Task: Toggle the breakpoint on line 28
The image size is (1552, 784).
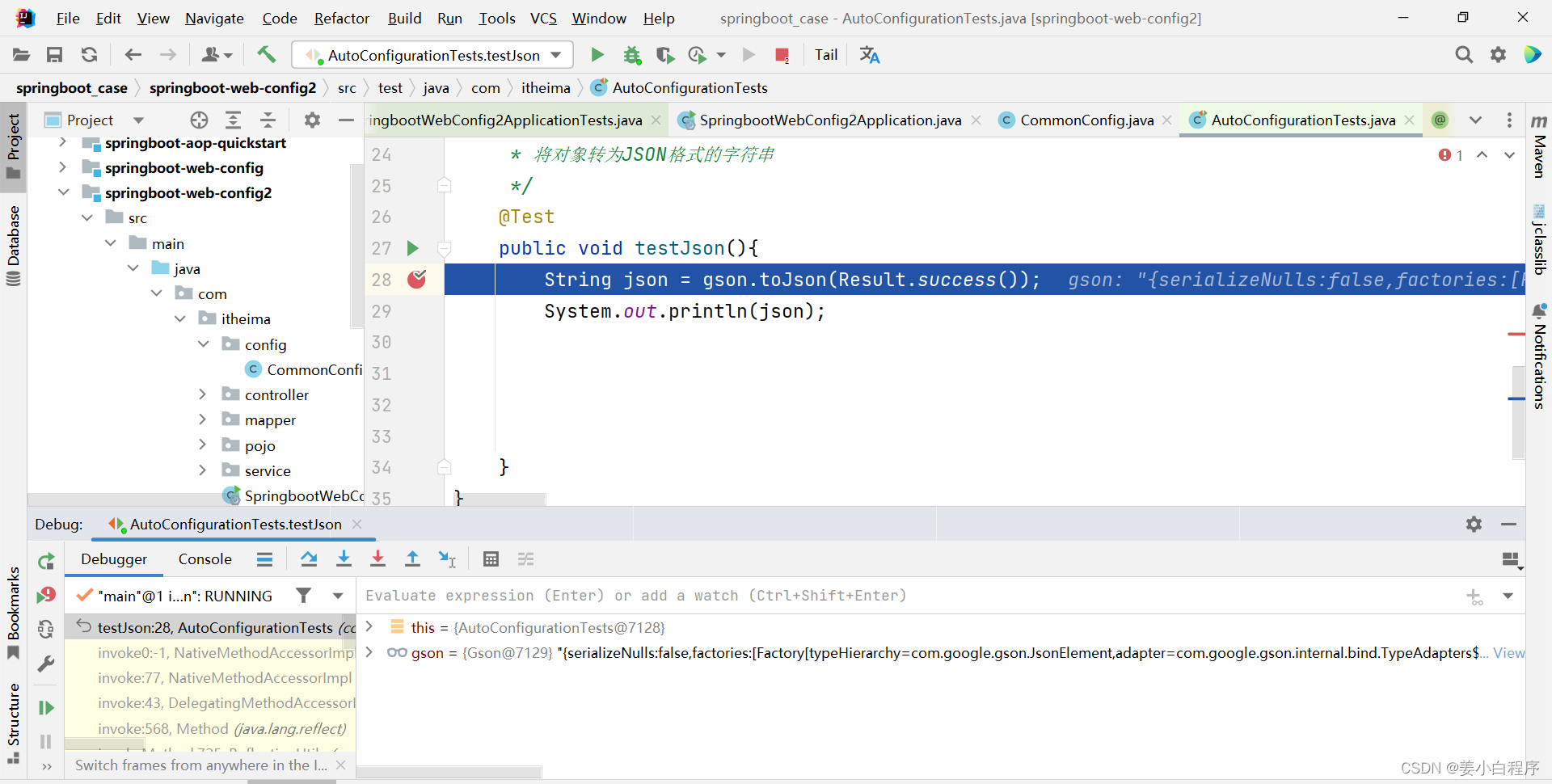Action: (417, 280)
